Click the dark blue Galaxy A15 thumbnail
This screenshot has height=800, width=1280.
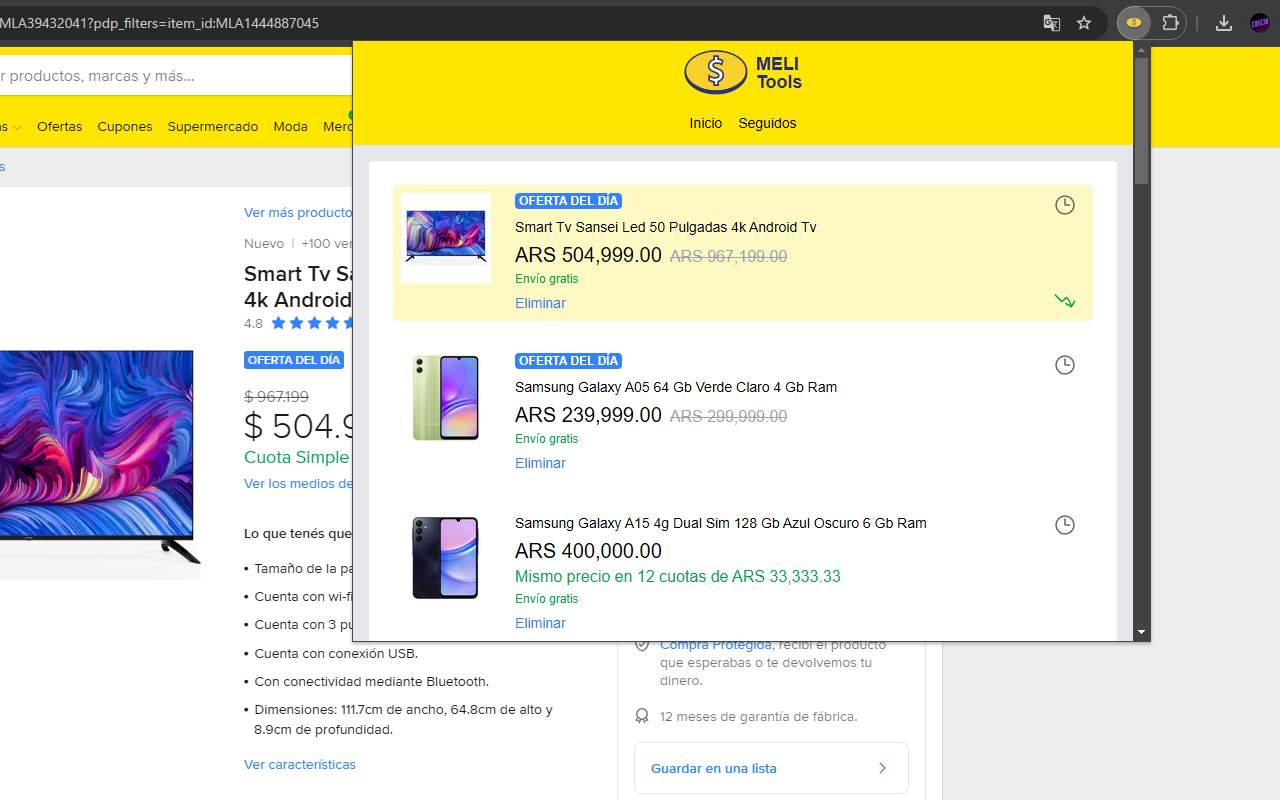click(x=446, y=558)
